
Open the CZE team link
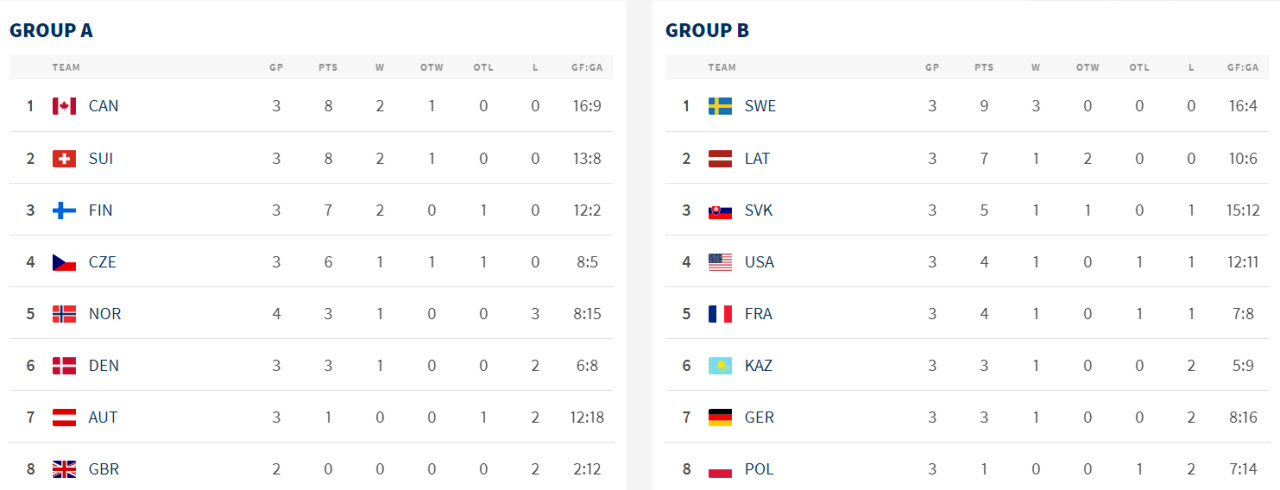tap(102, 262)
